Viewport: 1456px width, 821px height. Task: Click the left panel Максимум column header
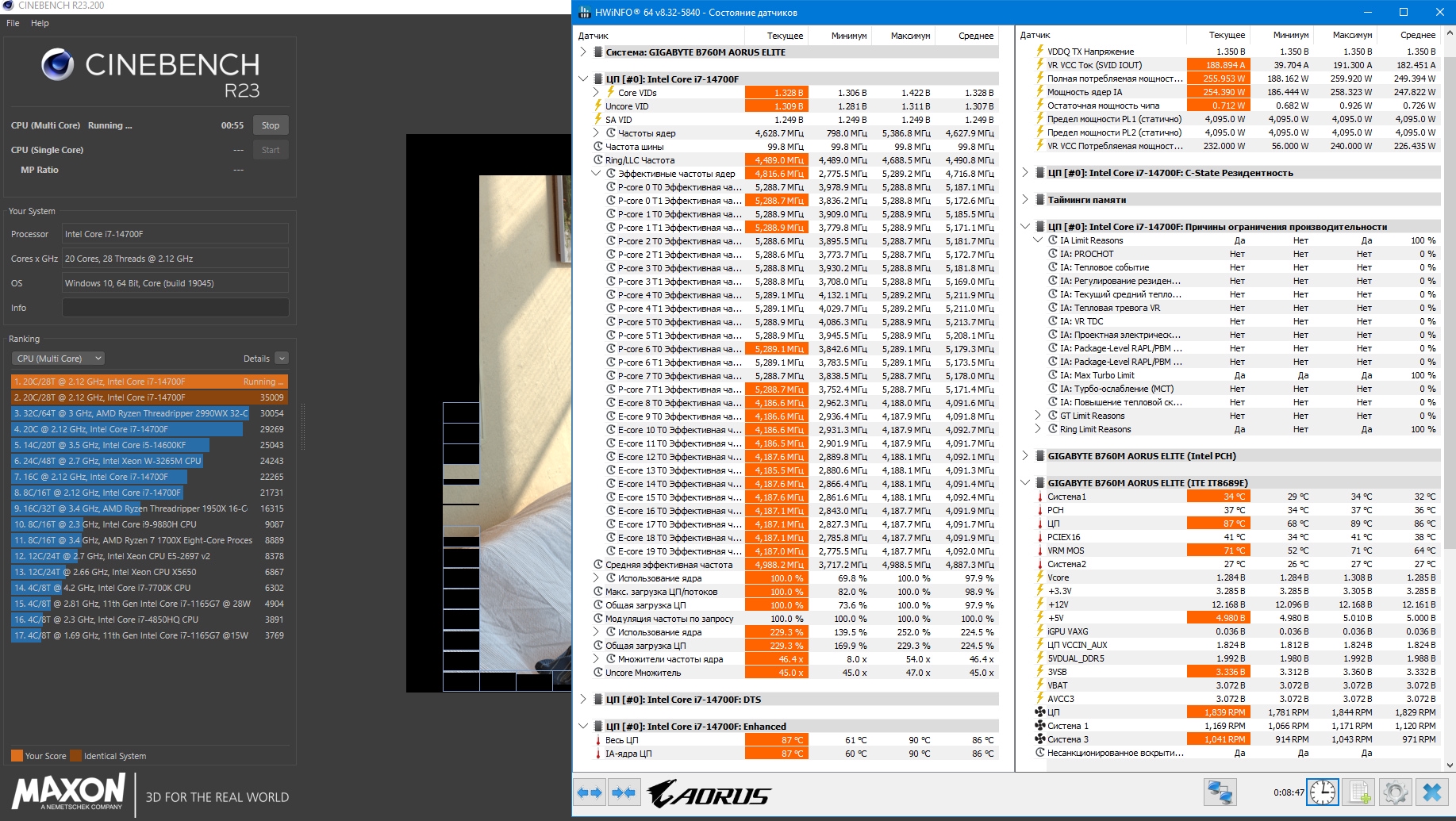click(x=904, y=36)
